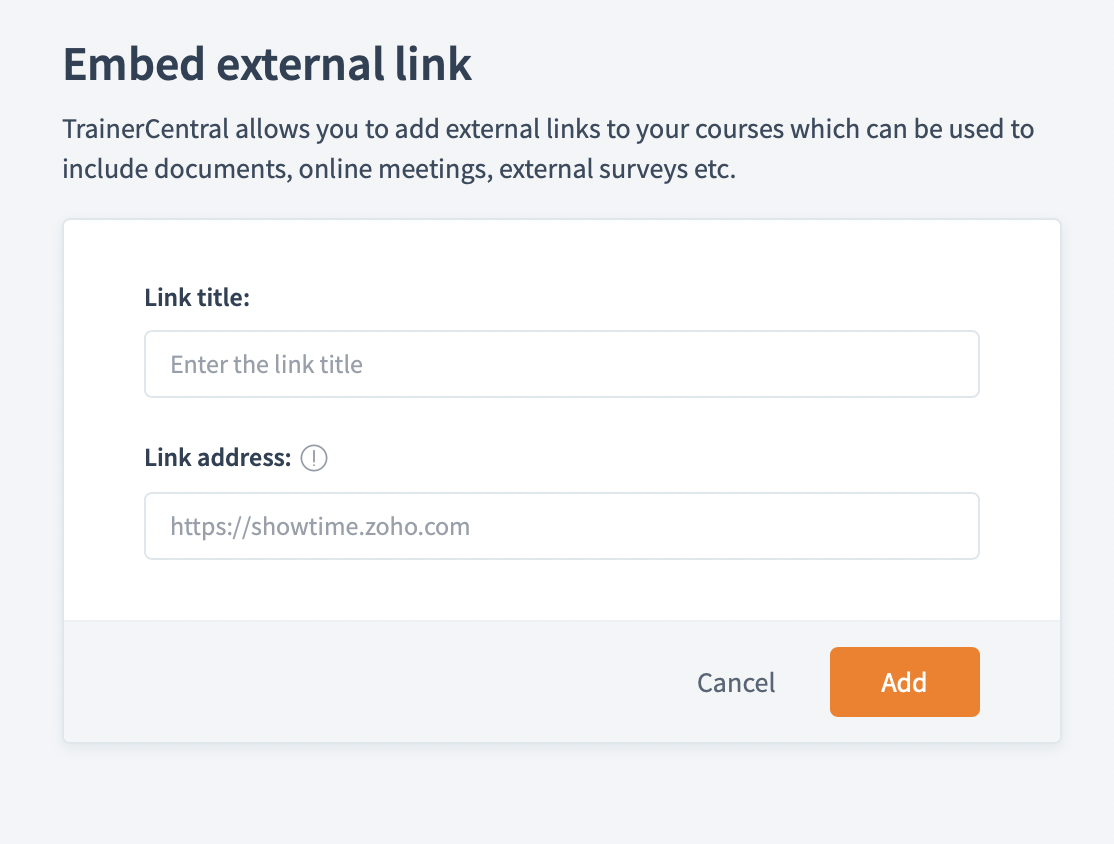Viewport: 1114px width, 844px height.
Task: Focus the Link title input field
Action: (x=561, y=364)
